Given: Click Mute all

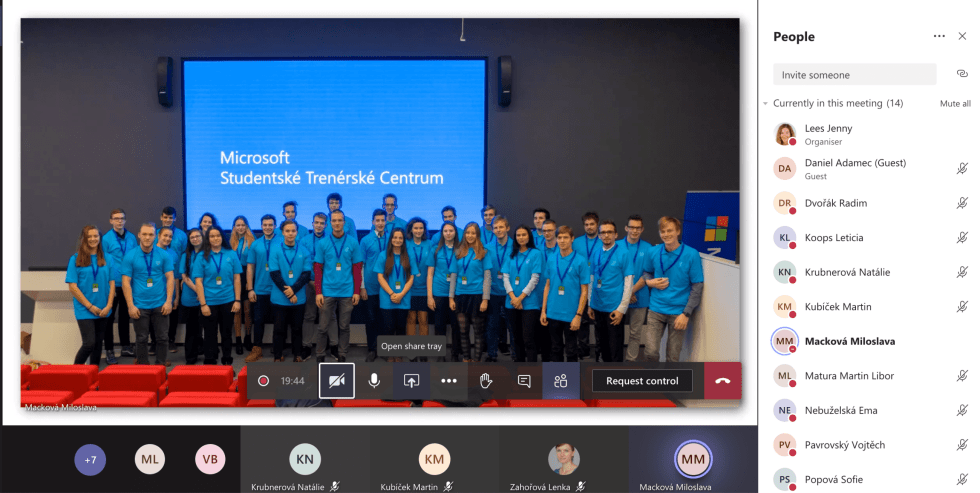Looking at the screenshot, I should coord(955,104).
